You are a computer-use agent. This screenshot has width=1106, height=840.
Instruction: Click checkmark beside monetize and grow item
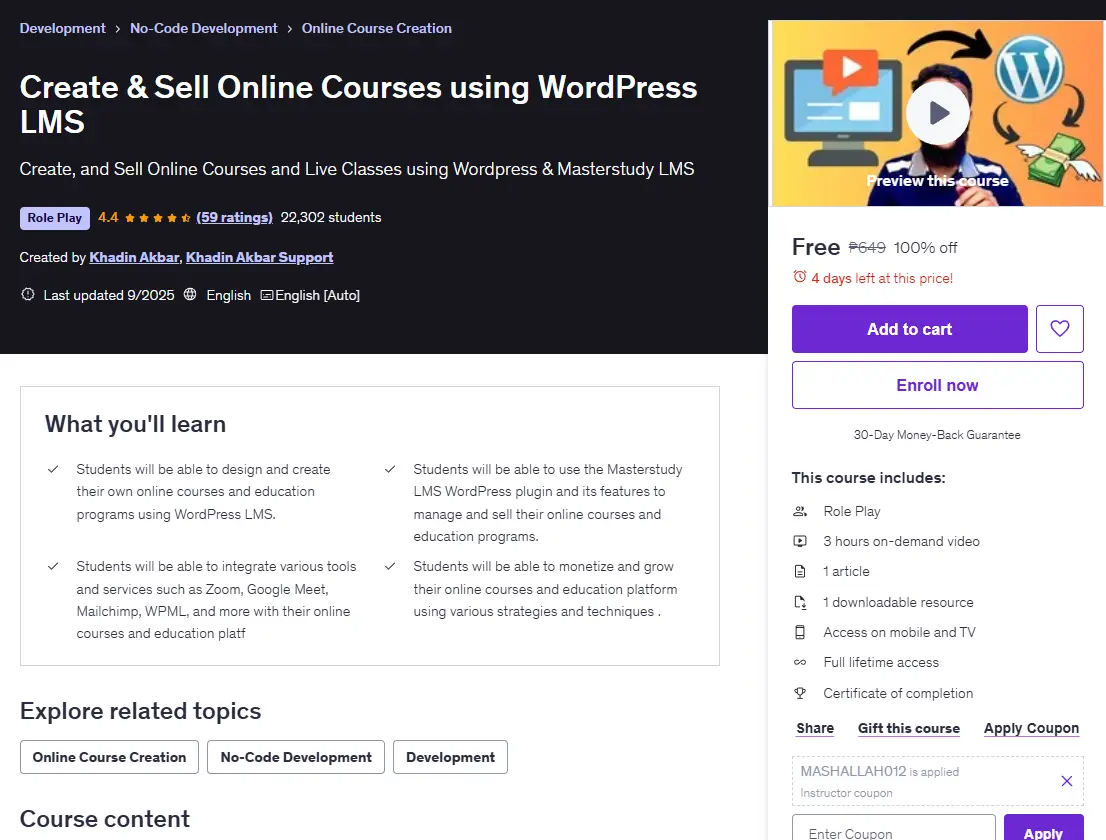tap(390, 566)
